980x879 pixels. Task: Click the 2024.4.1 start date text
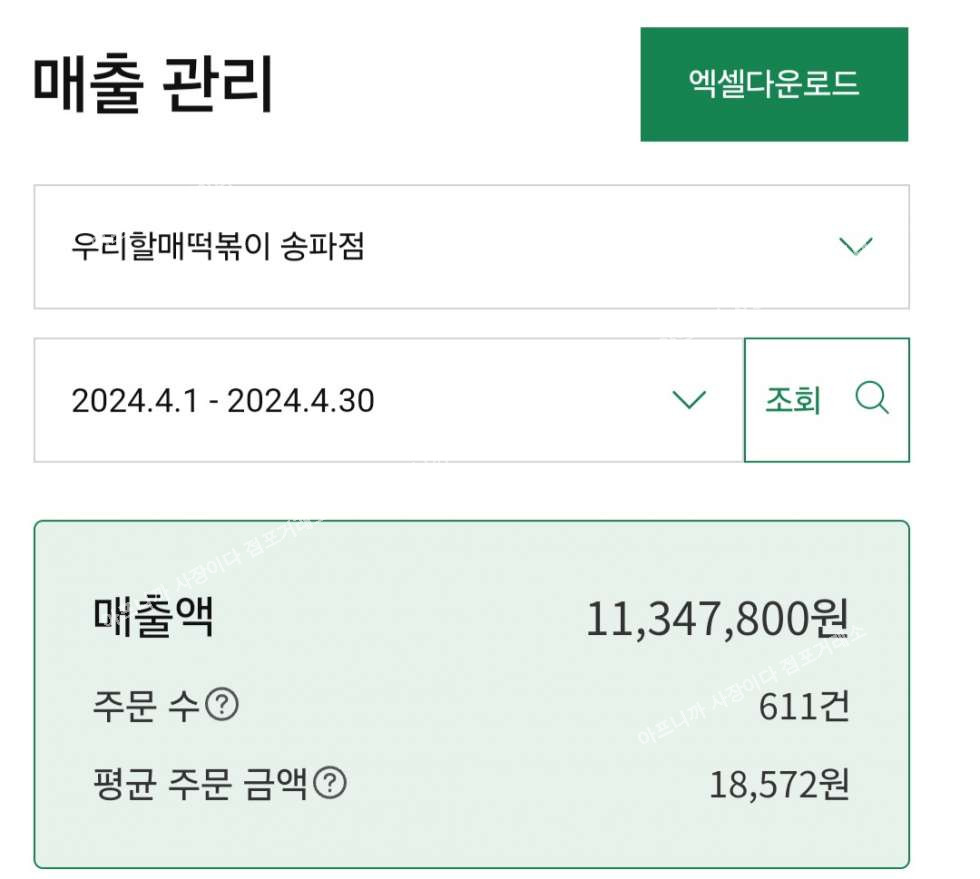tap(134, 401)
